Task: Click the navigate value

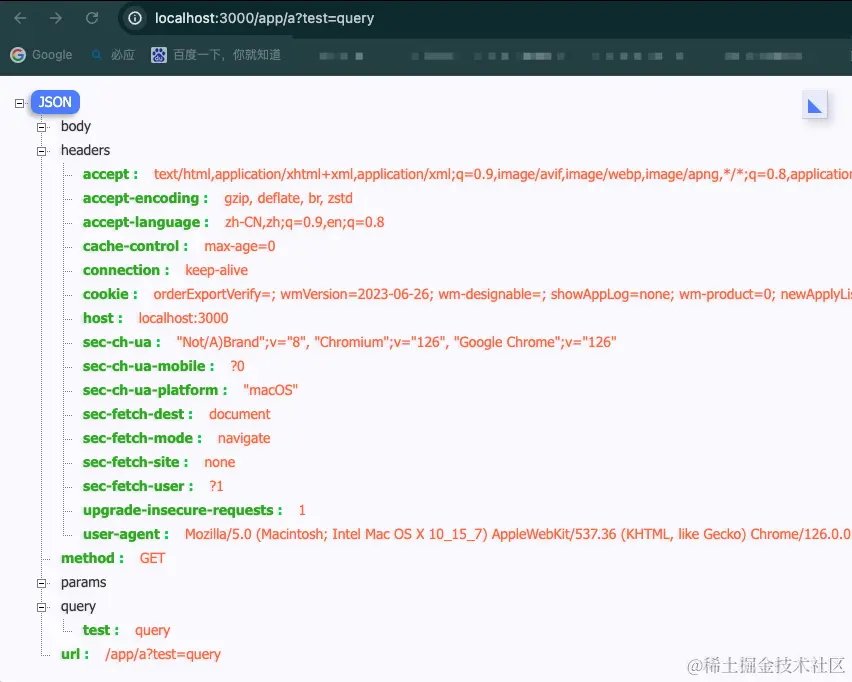Action: click(x=244, y=438)
